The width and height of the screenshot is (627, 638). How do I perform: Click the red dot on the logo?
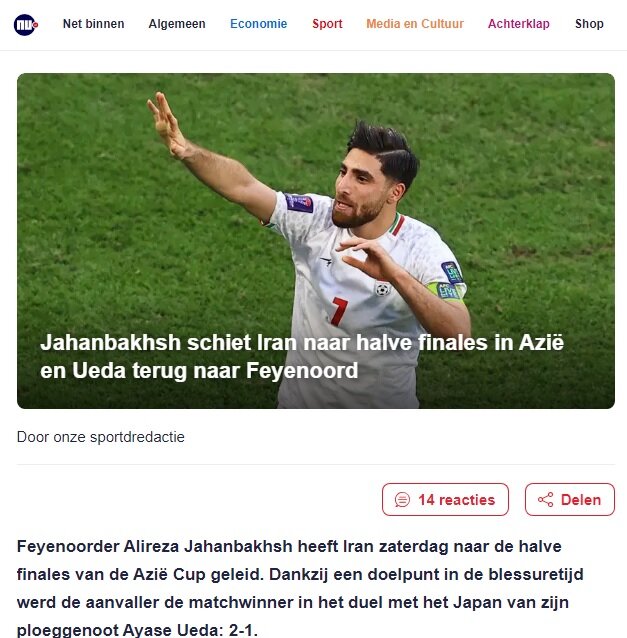coord(36,25)
